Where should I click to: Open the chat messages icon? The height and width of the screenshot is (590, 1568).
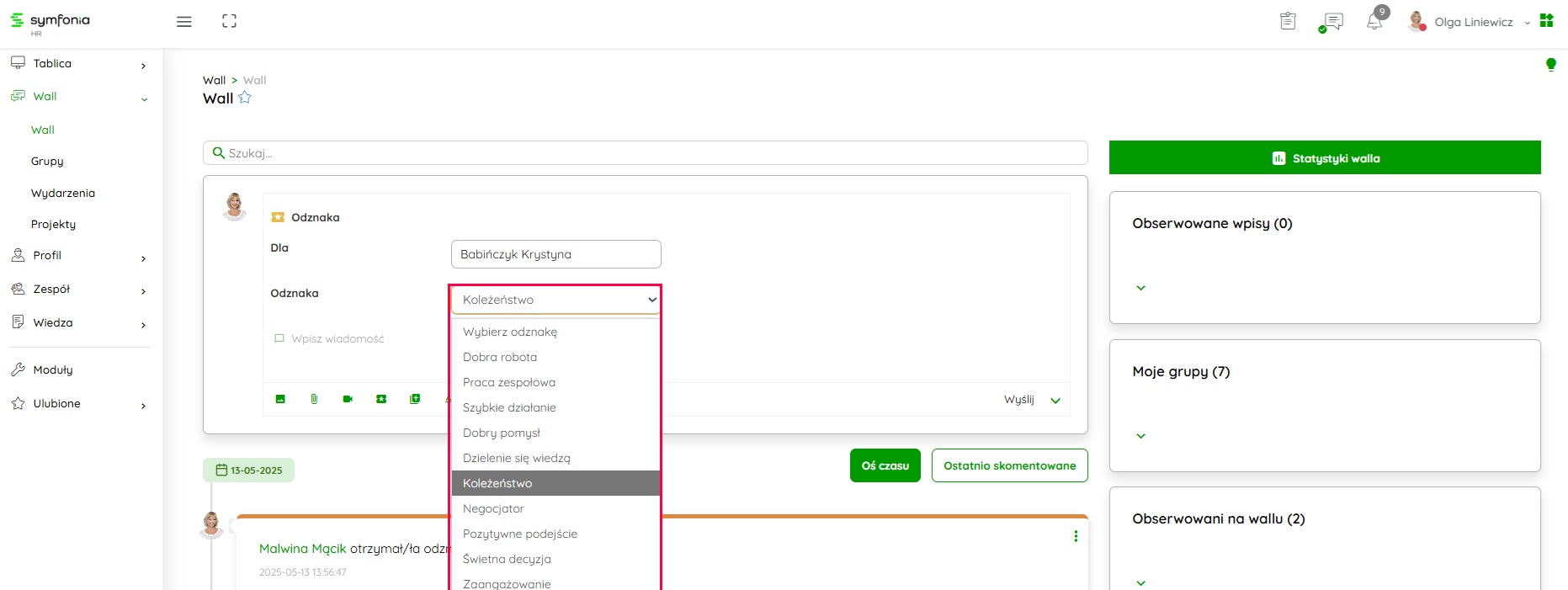pos(1331,22)
